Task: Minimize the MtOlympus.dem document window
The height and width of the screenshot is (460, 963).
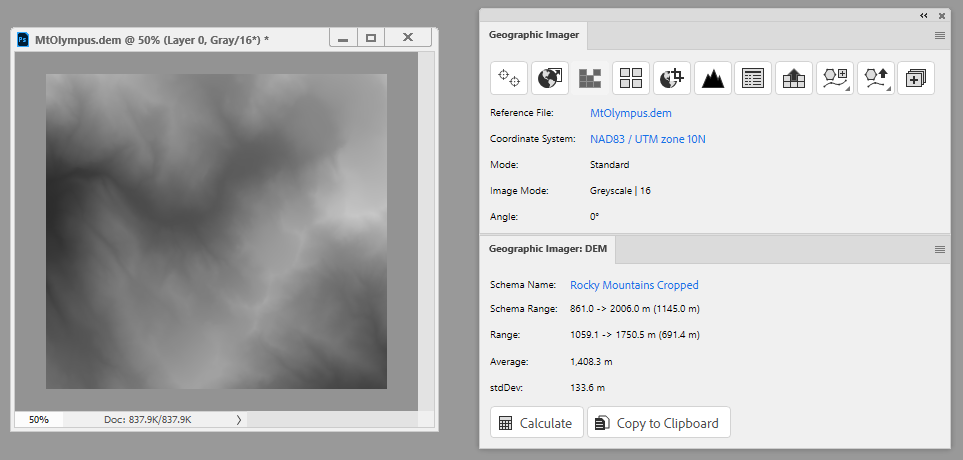Action: pyautogui.click(x=343, y=38)
